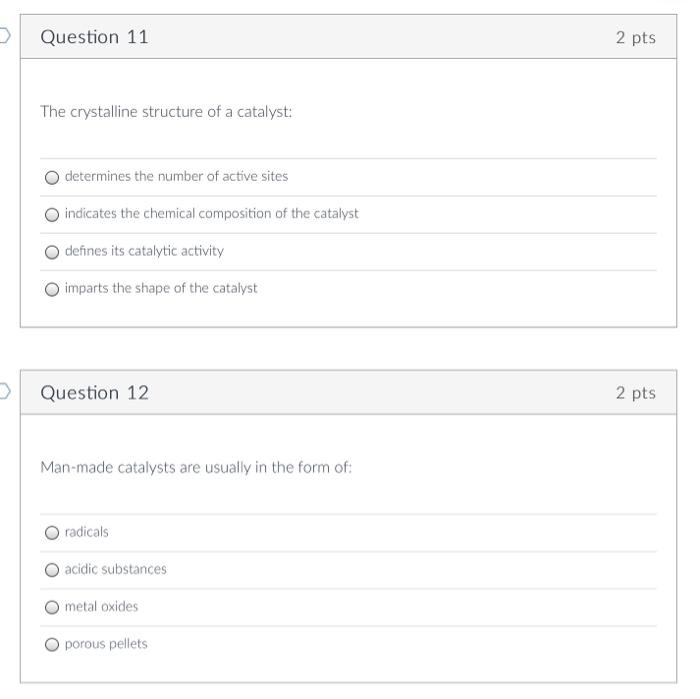
Task: Click the 'defines its catalytic activity' answer text
Action: [x=144, y=251]
